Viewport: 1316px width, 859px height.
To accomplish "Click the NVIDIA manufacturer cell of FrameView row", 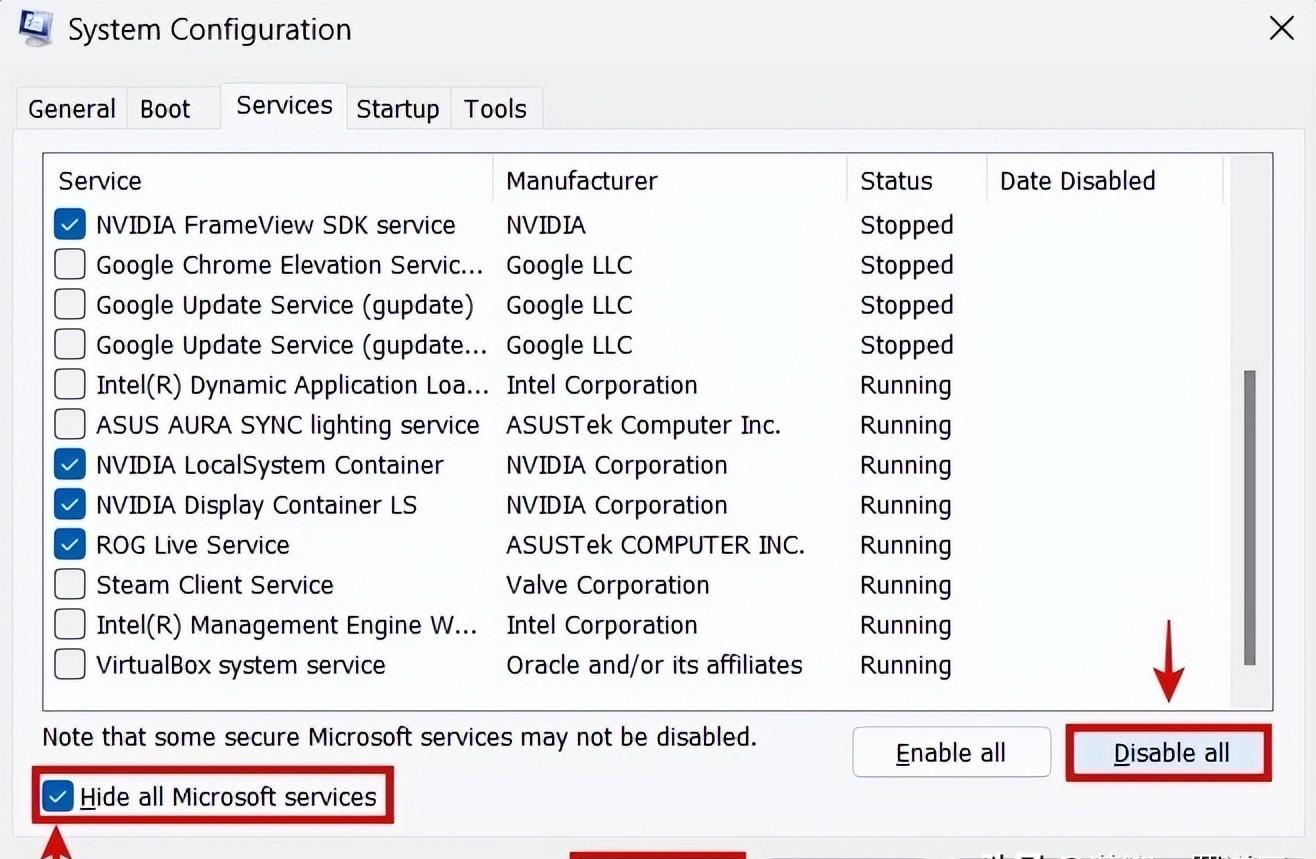I will coord(546,225).
